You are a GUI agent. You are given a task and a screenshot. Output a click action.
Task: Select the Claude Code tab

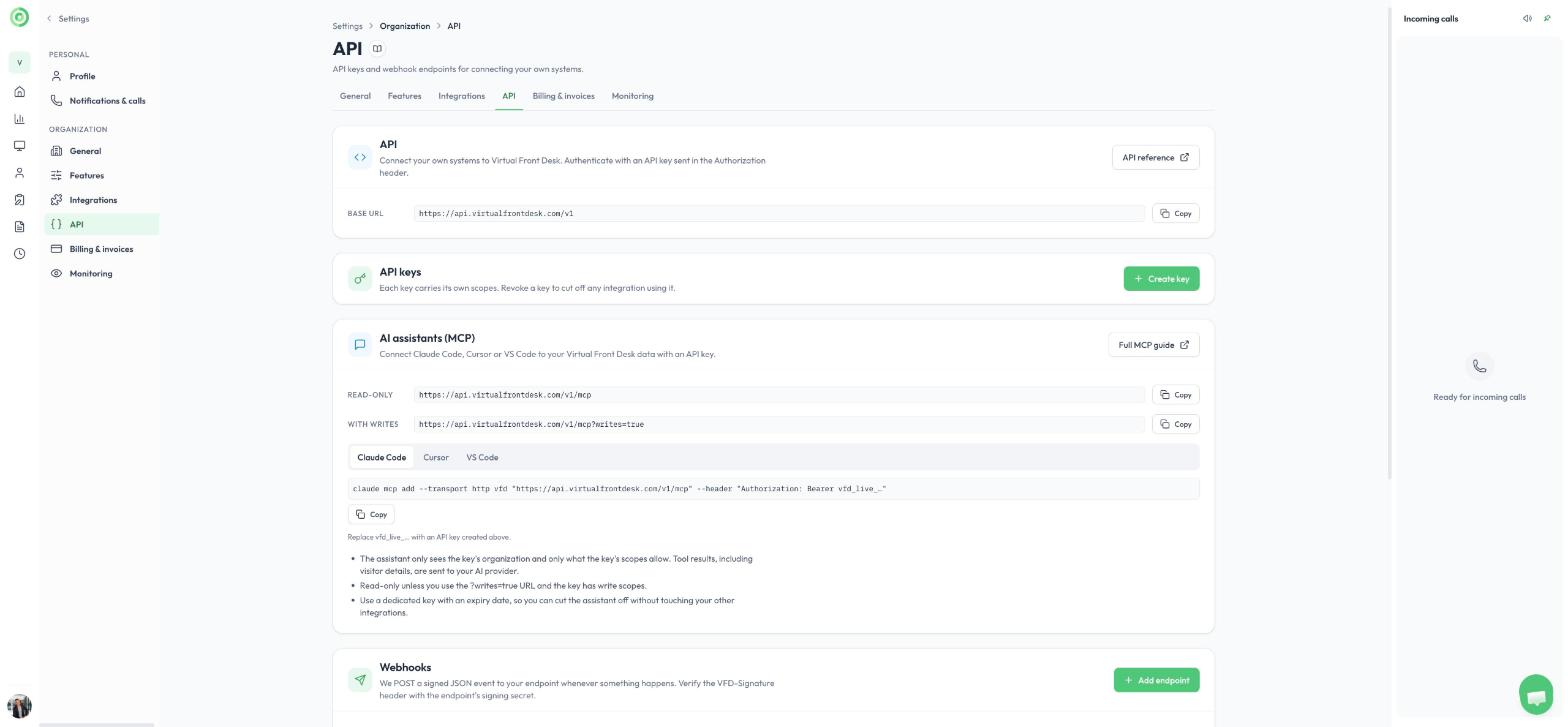coord(381,458)
